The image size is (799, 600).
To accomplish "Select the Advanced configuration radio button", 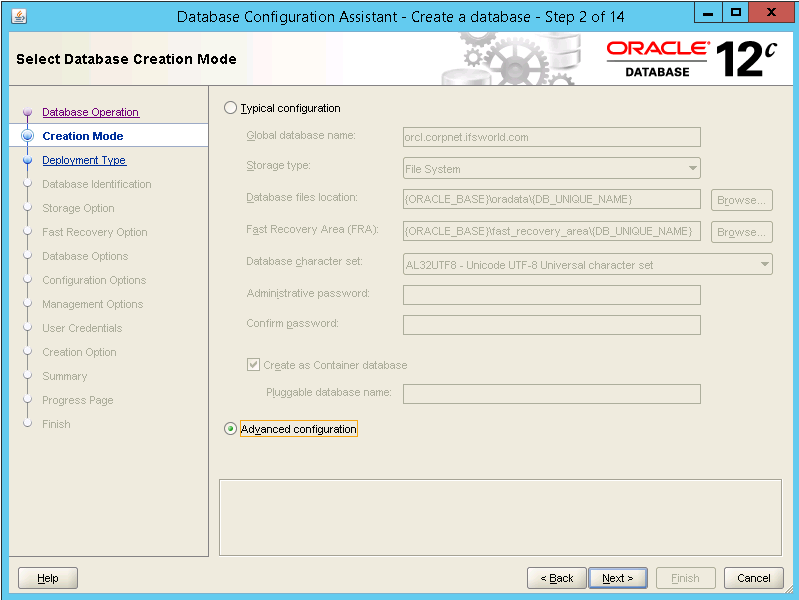I will (231, 429).
